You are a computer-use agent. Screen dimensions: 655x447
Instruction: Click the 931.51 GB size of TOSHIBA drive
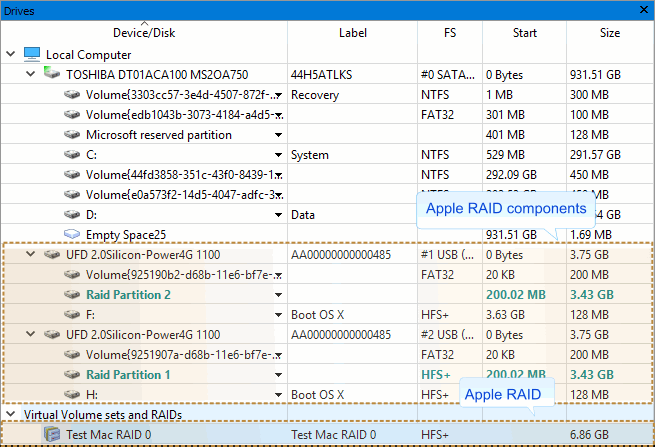pyautogui.click(x=595, y=75)
